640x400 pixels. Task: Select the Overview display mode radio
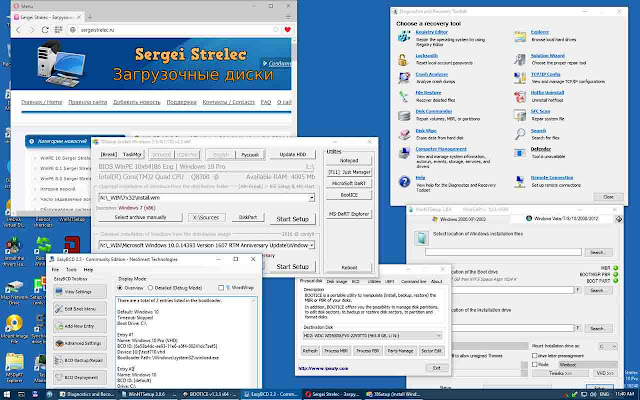120,288
